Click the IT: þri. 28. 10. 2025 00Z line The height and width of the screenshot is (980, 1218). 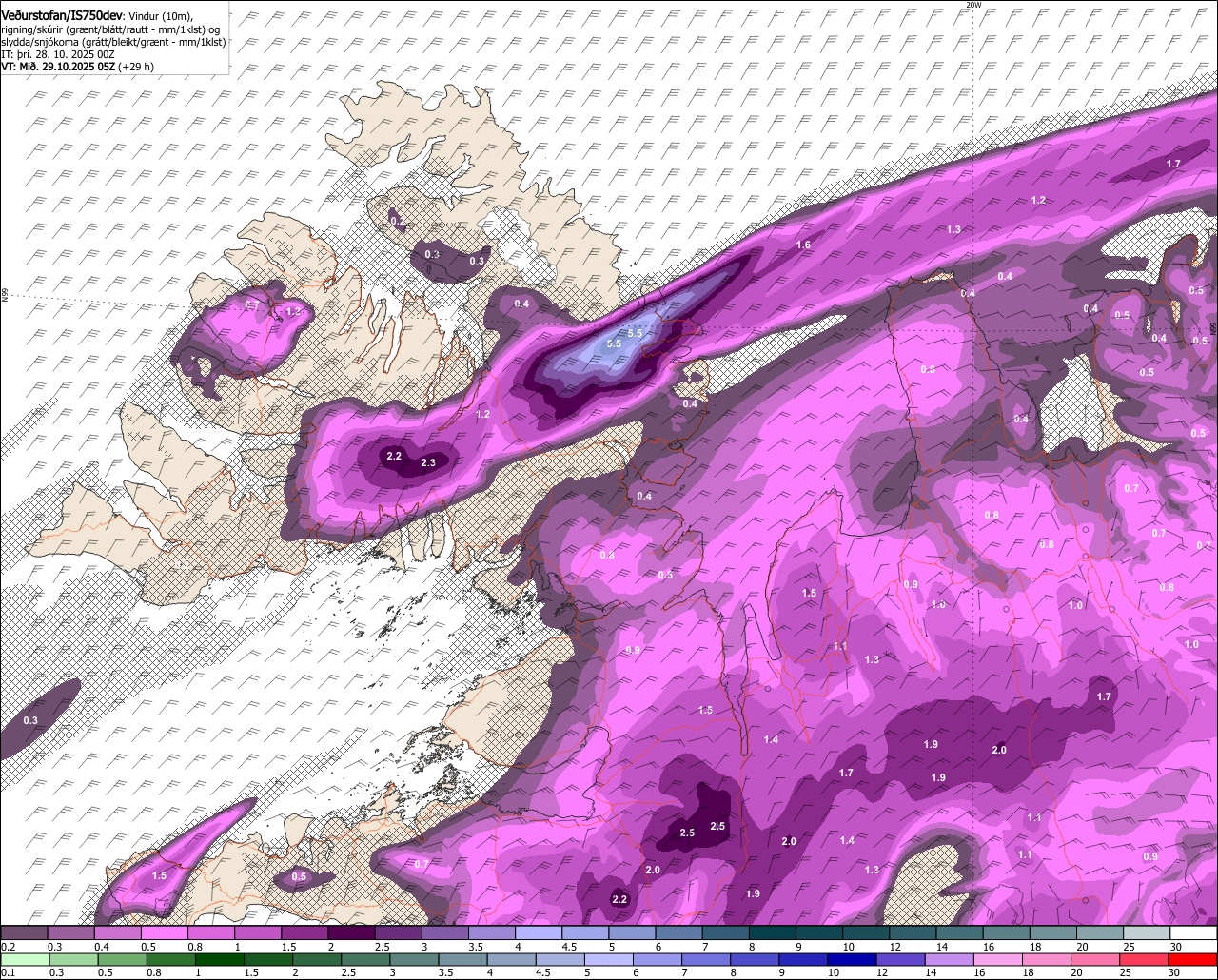tap(58, 54)
